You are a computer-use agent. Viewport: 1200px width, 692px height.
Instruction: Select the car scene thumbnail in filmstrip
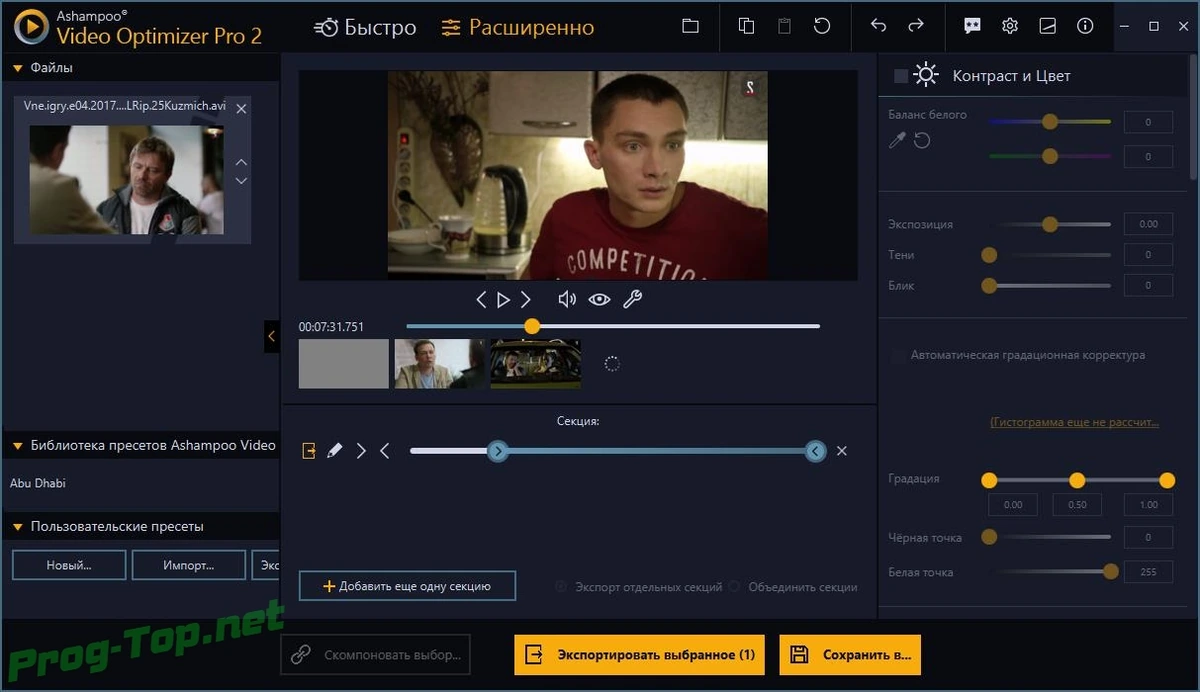pos(535,364)
